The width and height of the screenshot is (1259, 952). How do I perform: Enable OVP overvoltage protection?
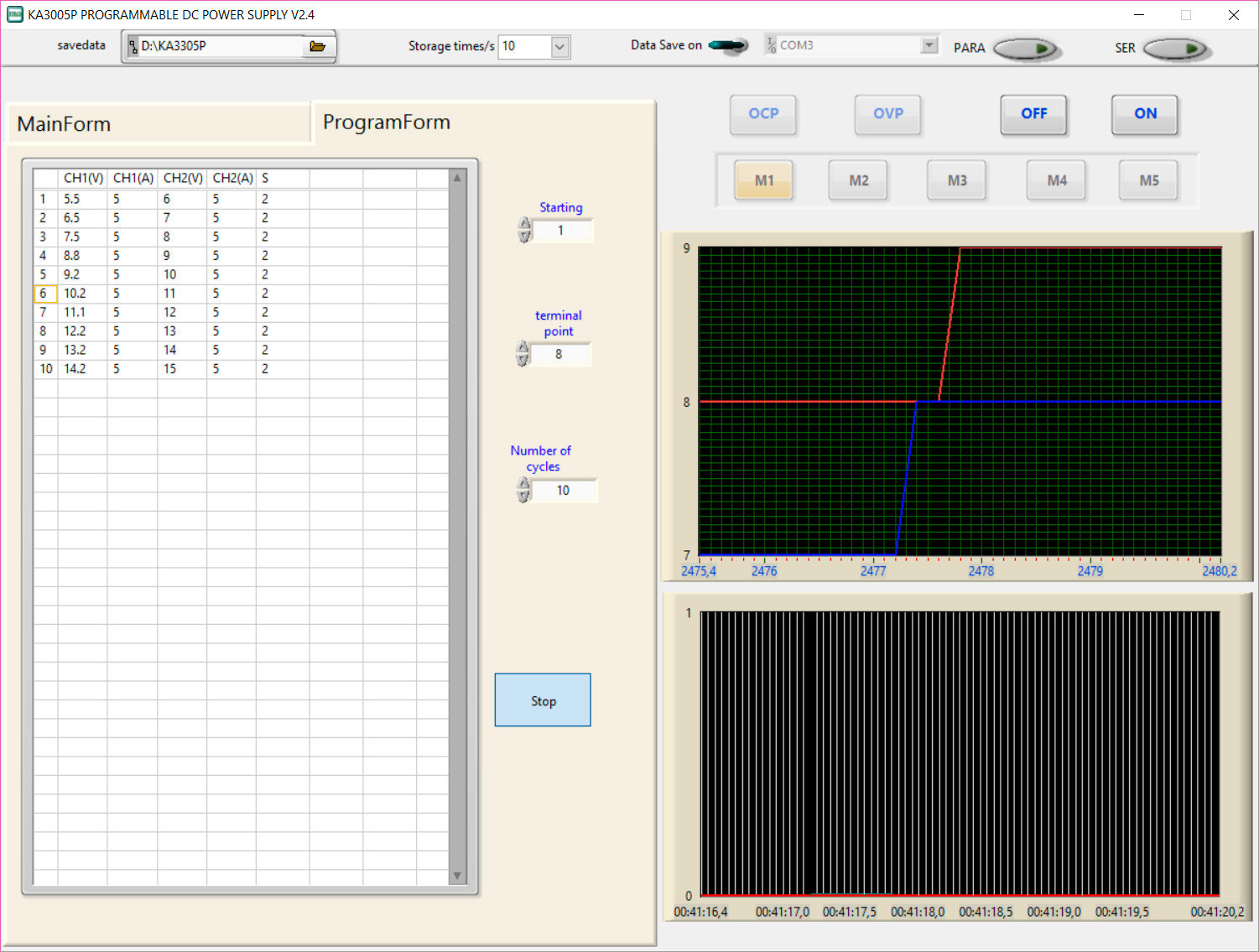887,114
